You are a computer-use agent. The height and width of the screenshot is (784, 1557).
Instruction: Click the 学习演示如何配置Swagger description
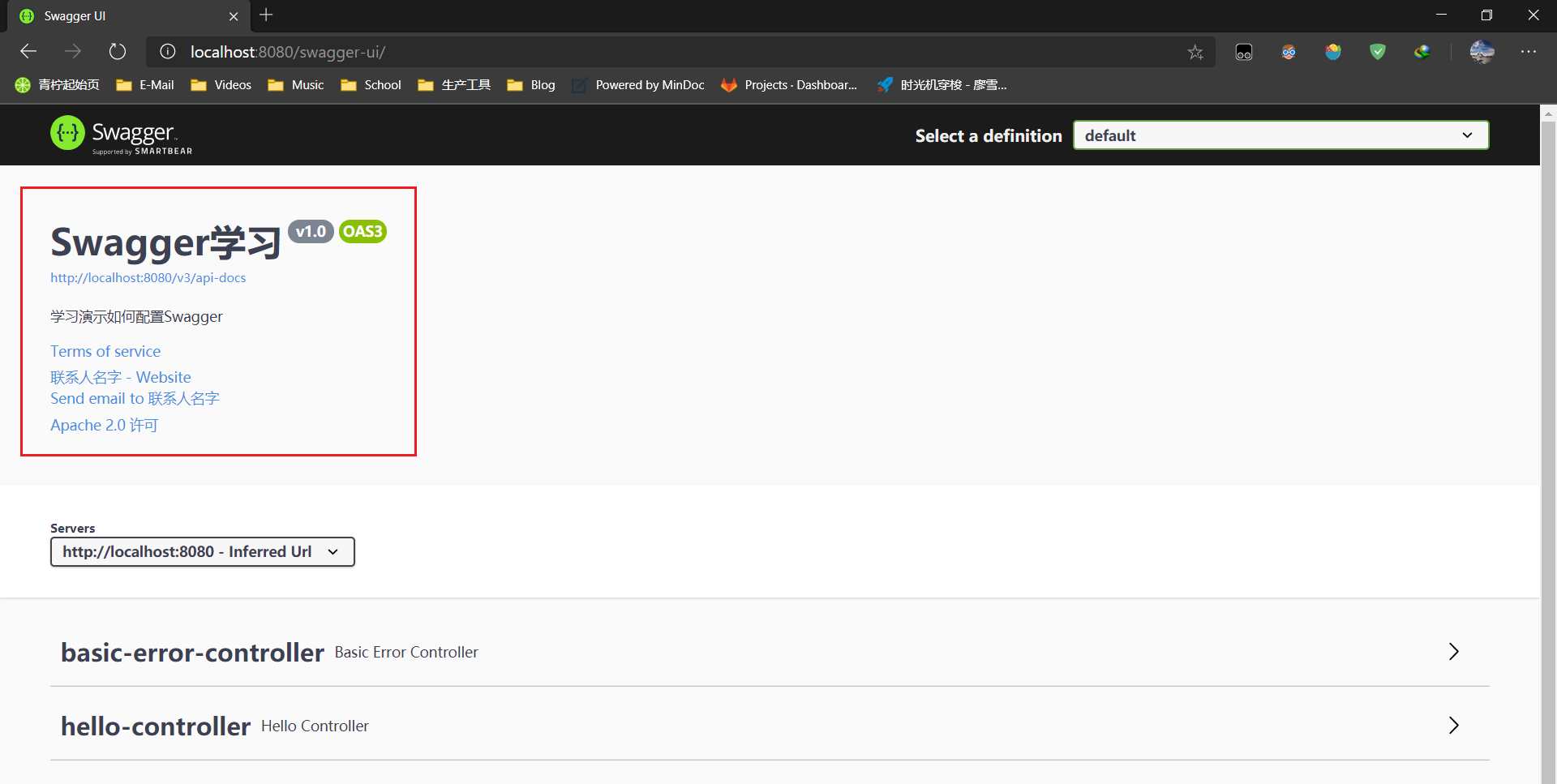[136, 316]
